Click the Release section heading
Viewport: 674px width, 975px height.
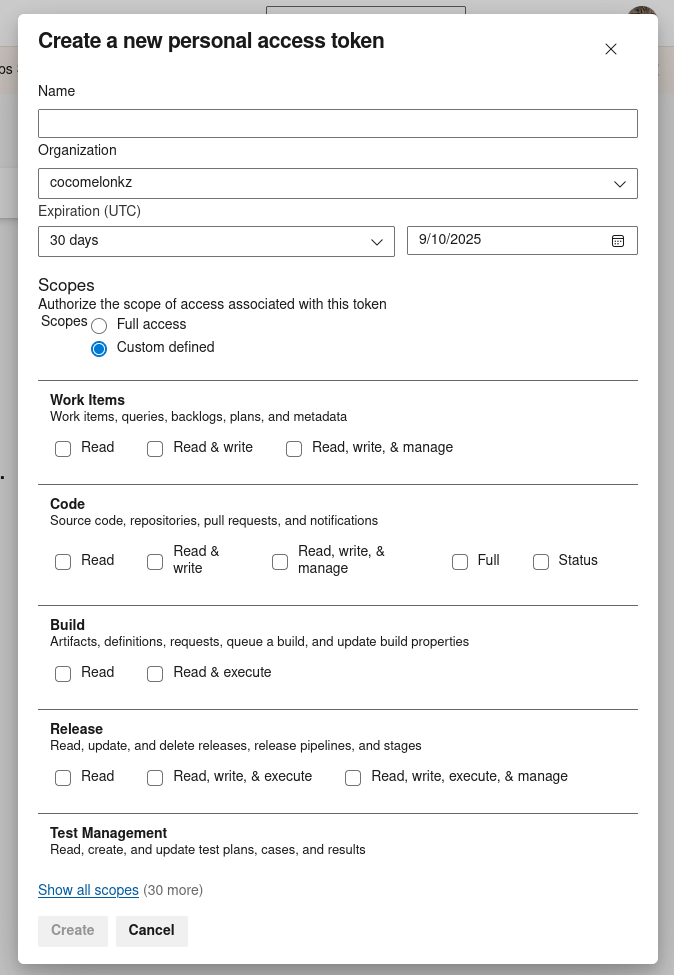pyautogui.click(x=76, y=729)
